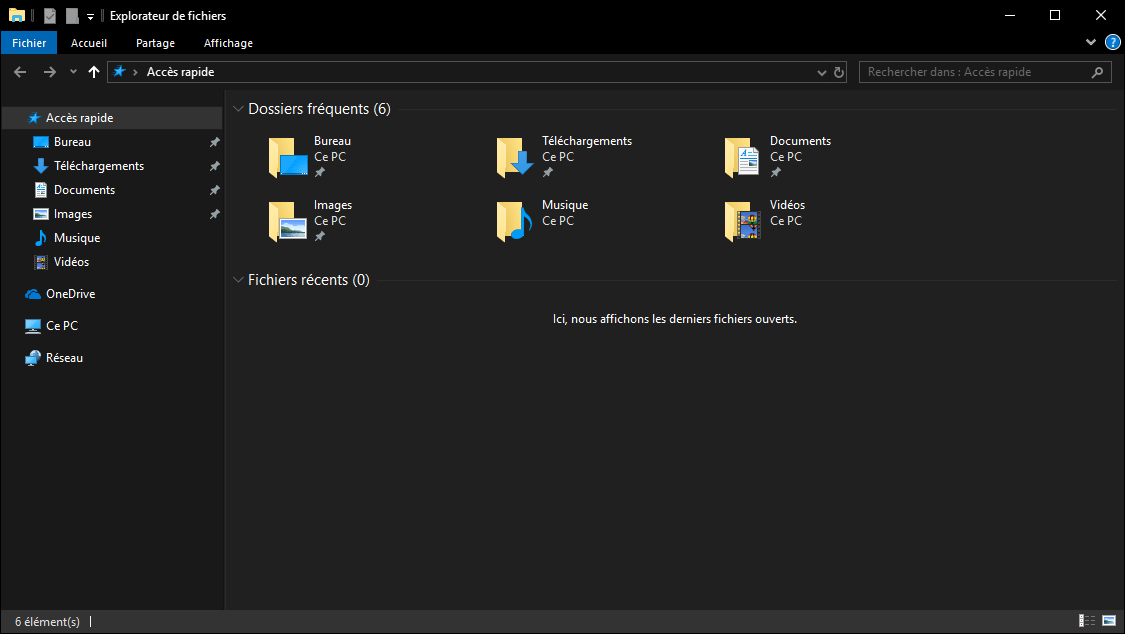This screenshot has height=634, width=1125.
Task: Open the Fichier ribbon tab
Action: (x=29, y=43)
